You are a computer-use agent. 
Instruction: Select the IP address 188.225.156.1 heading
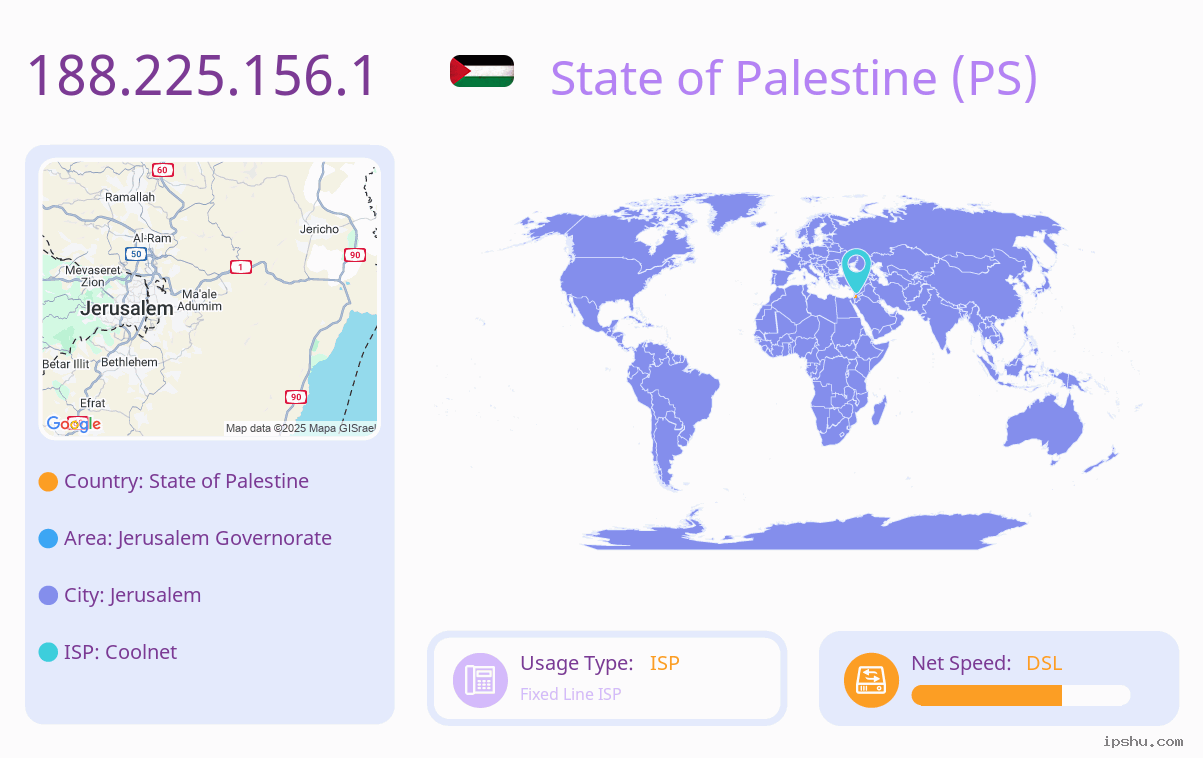click(201, 76)
